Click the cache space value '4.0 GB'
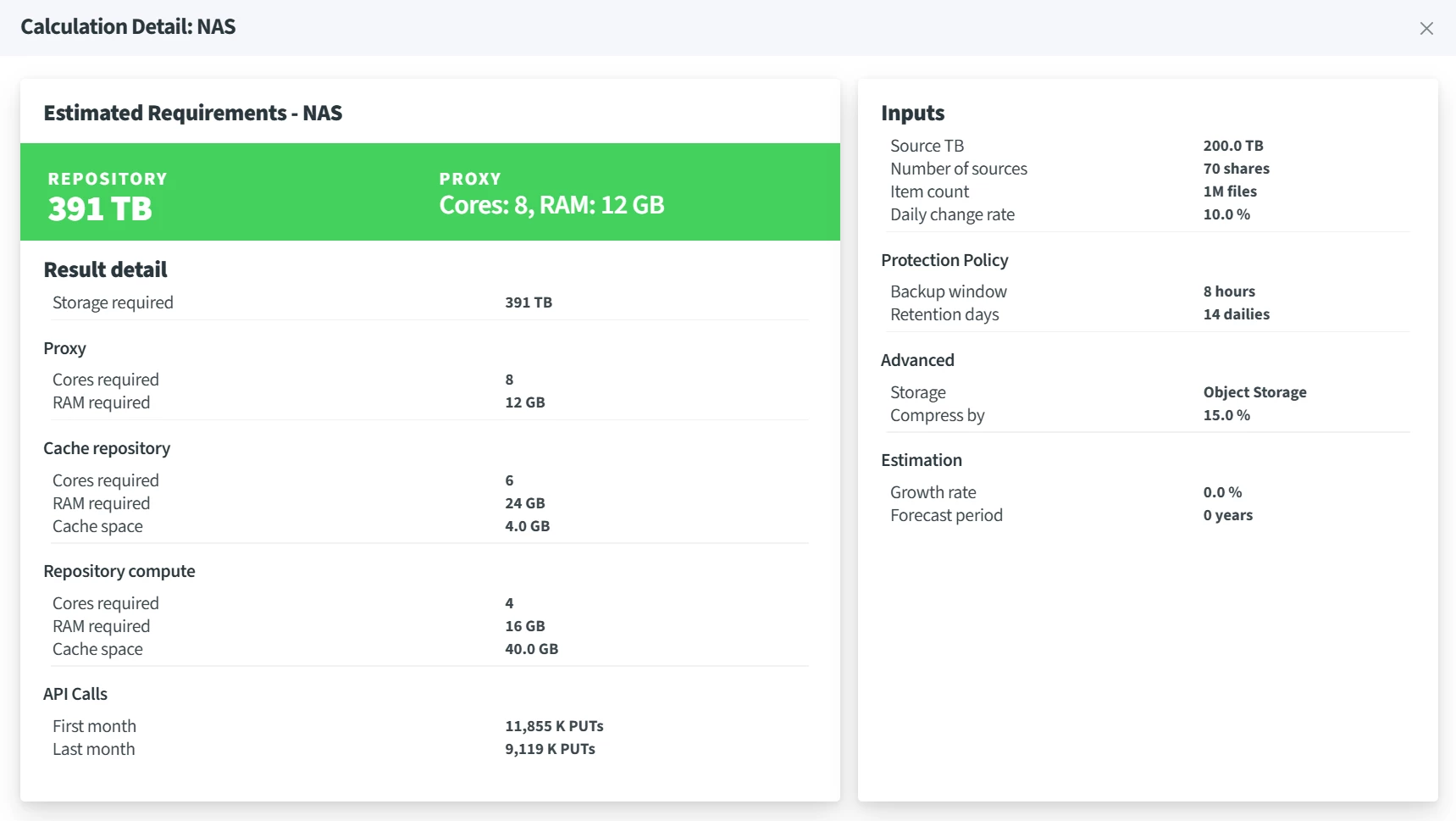This screenshot has width=1456, height=821. coord(528,526)
